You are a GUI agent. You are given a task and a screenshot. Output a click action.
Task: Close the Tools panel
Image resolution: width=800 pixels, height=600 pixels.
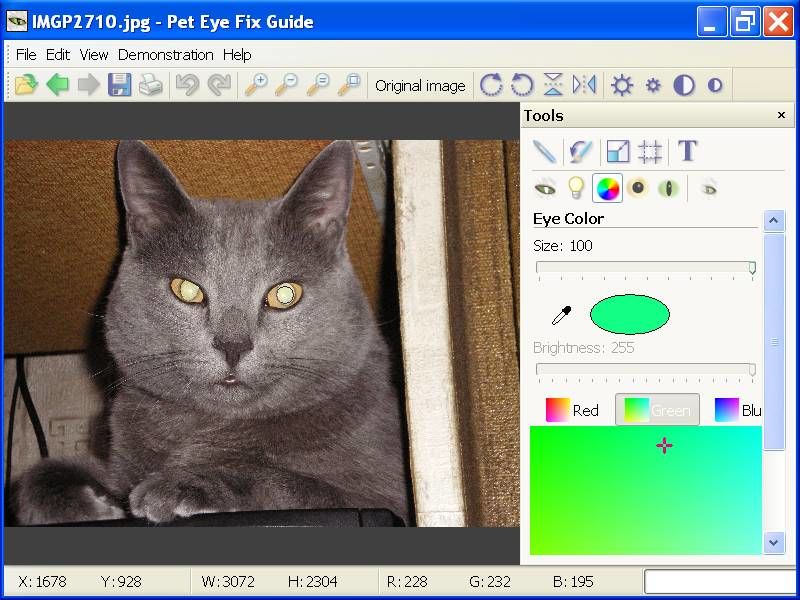(781, 116)
